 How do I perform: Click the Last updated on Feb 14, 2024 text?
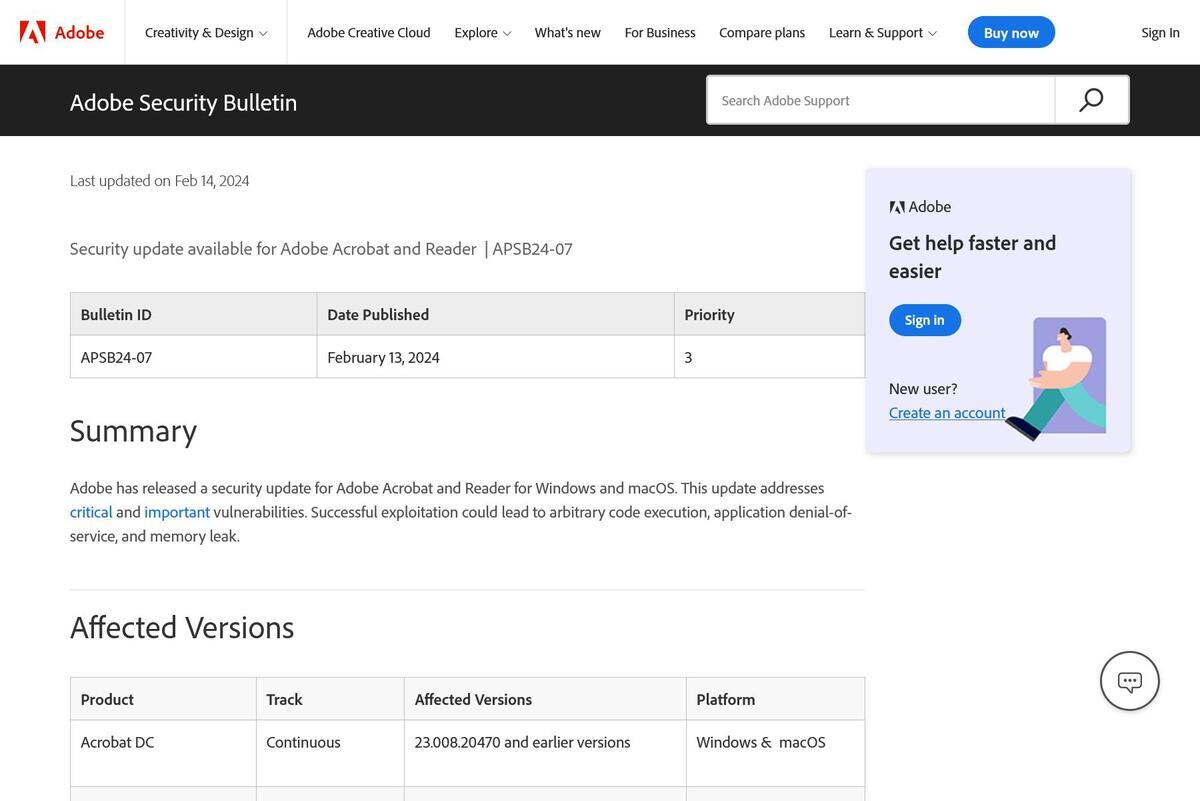160,180
